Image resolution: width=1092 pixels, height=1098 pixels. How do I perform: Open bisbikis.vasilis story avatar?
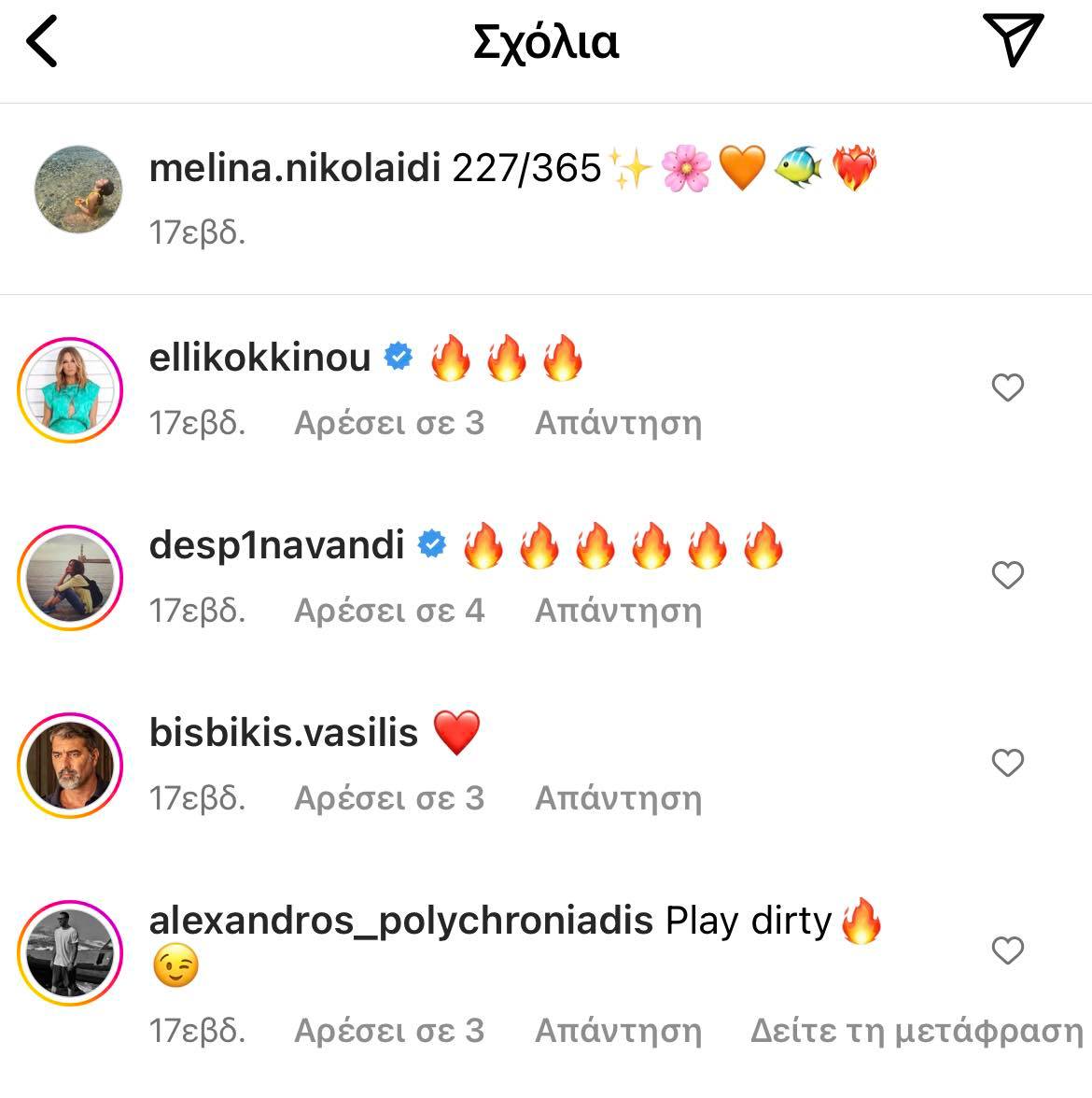click(x=70, y=766)
